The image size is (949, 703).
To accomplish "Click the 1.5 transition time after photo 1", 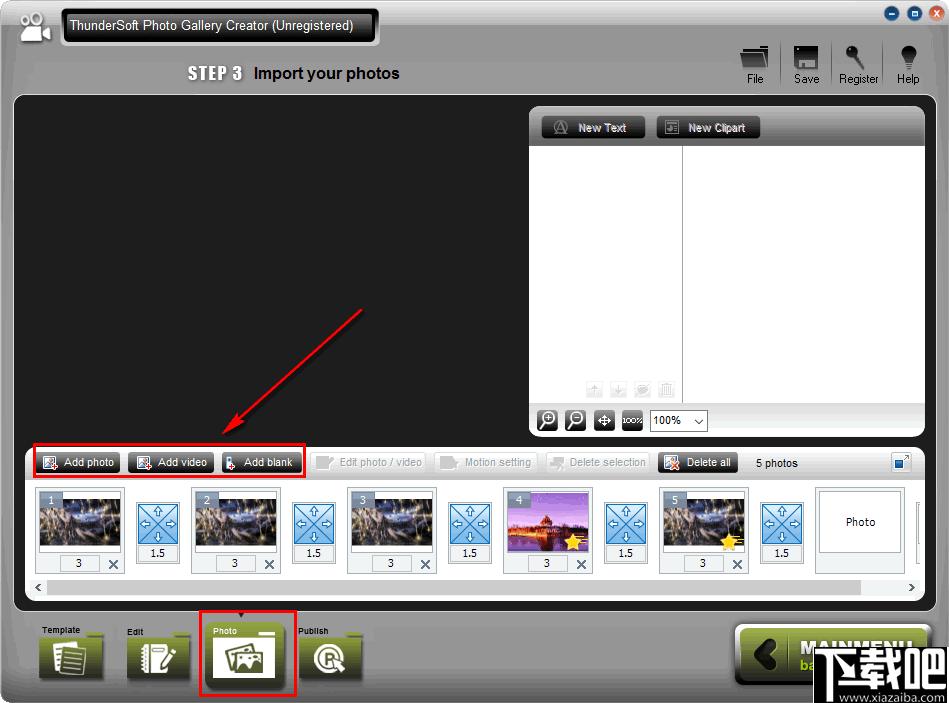I will tap(158, 553).
